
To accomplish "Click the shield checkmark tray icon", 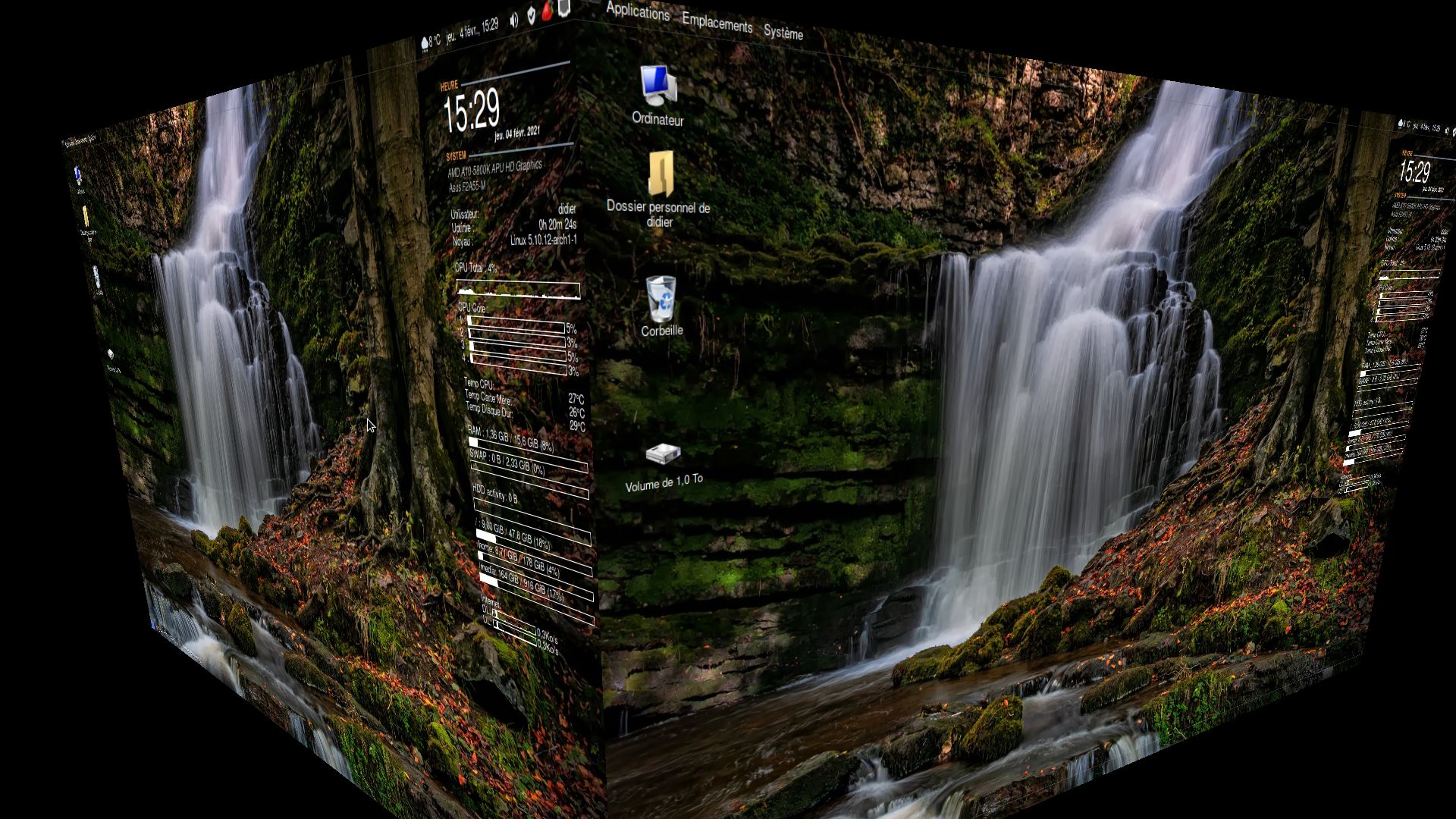I will coord(531,15).
